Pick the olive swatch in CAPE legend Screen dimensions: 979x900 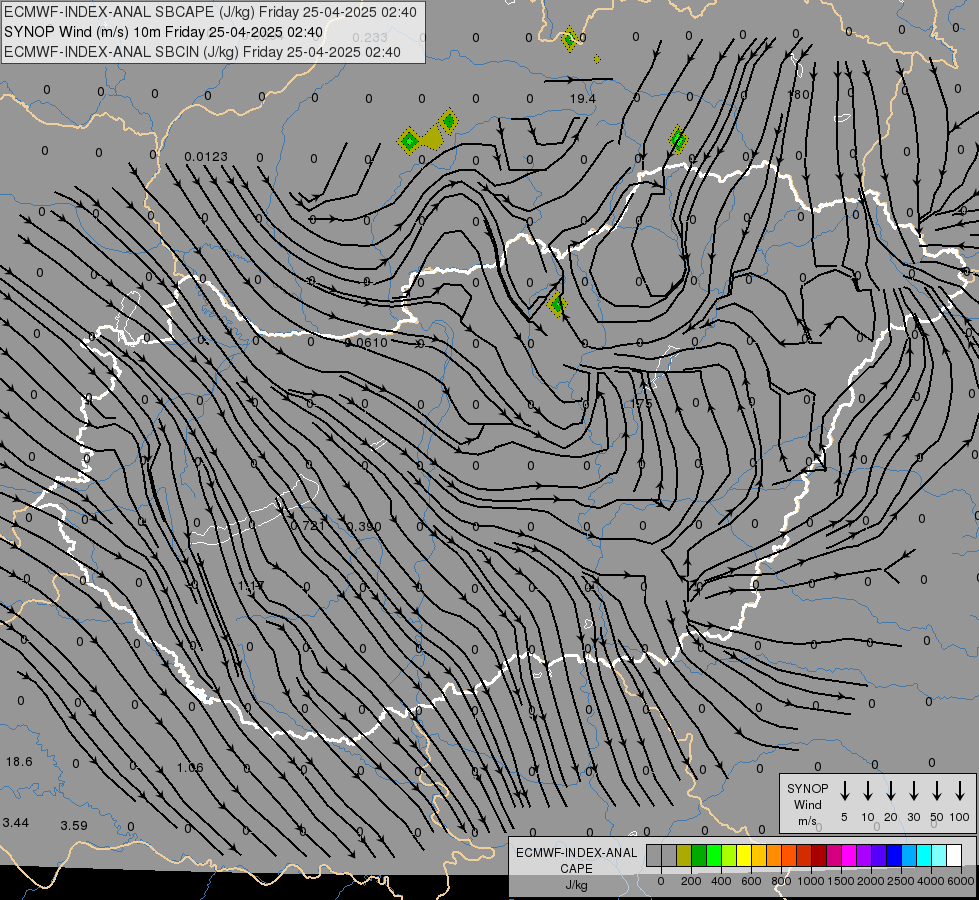click(x=684, y=855)
